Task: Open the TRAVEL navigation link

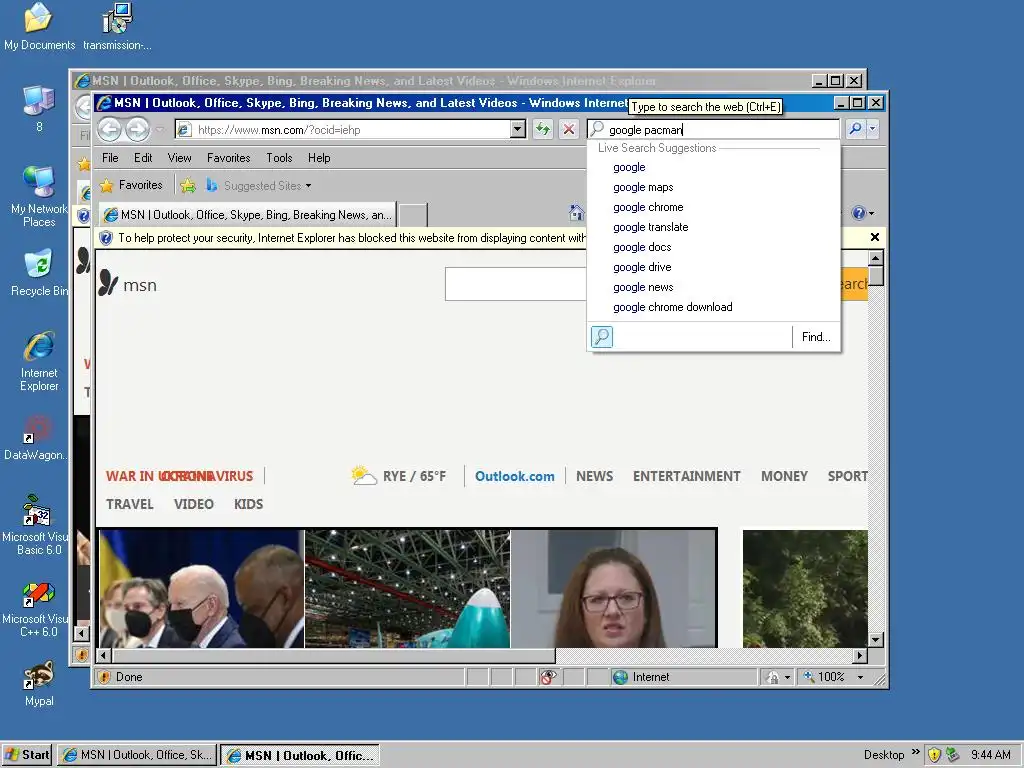Action: coord(130,504)
